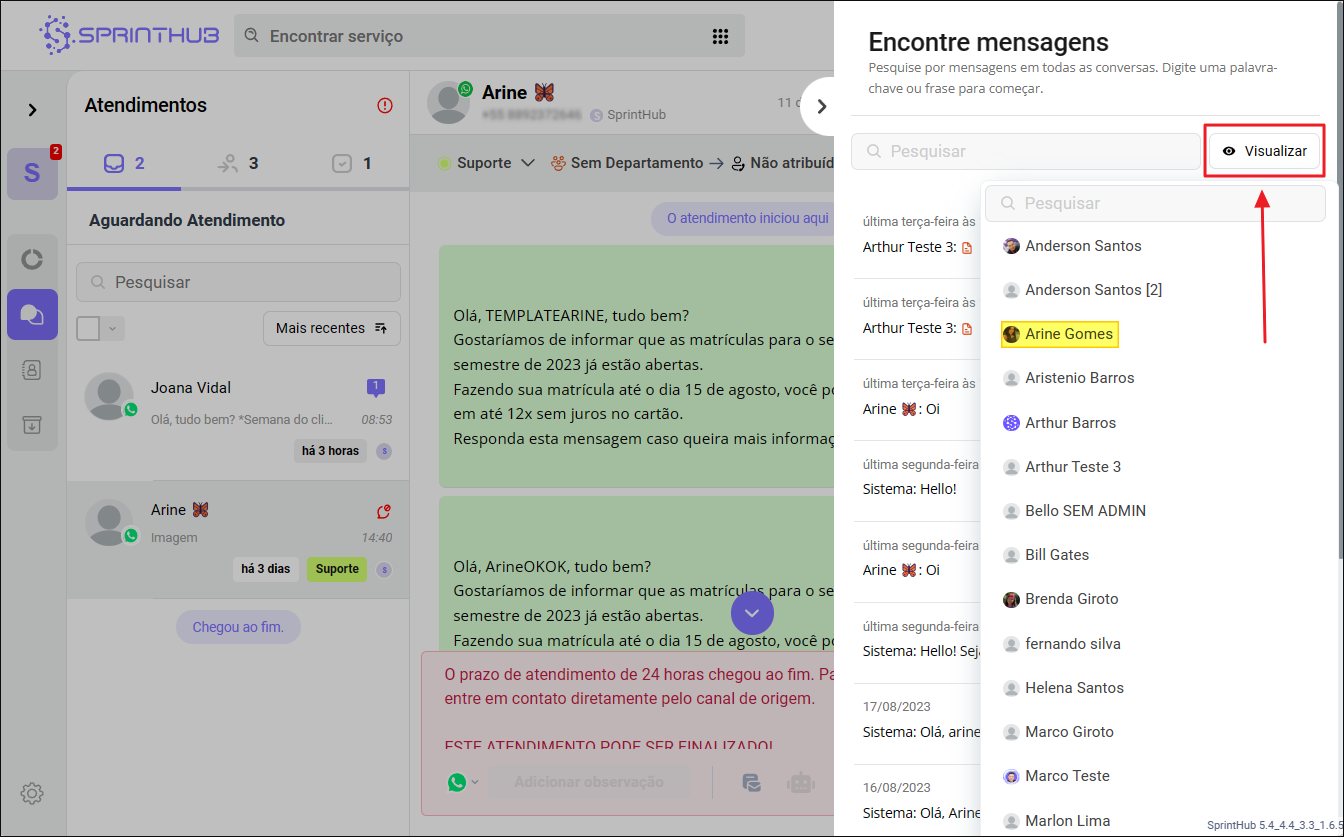Open the contacts icon in left sidebar
1344x837 pixels.
tap(32, 370)
